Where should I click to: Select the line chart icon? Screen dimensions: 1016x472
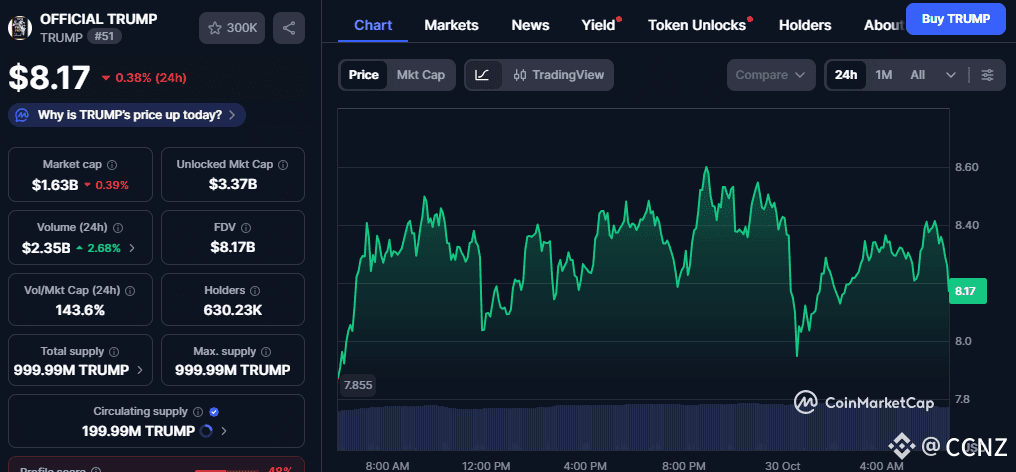(x=482, y=75)
